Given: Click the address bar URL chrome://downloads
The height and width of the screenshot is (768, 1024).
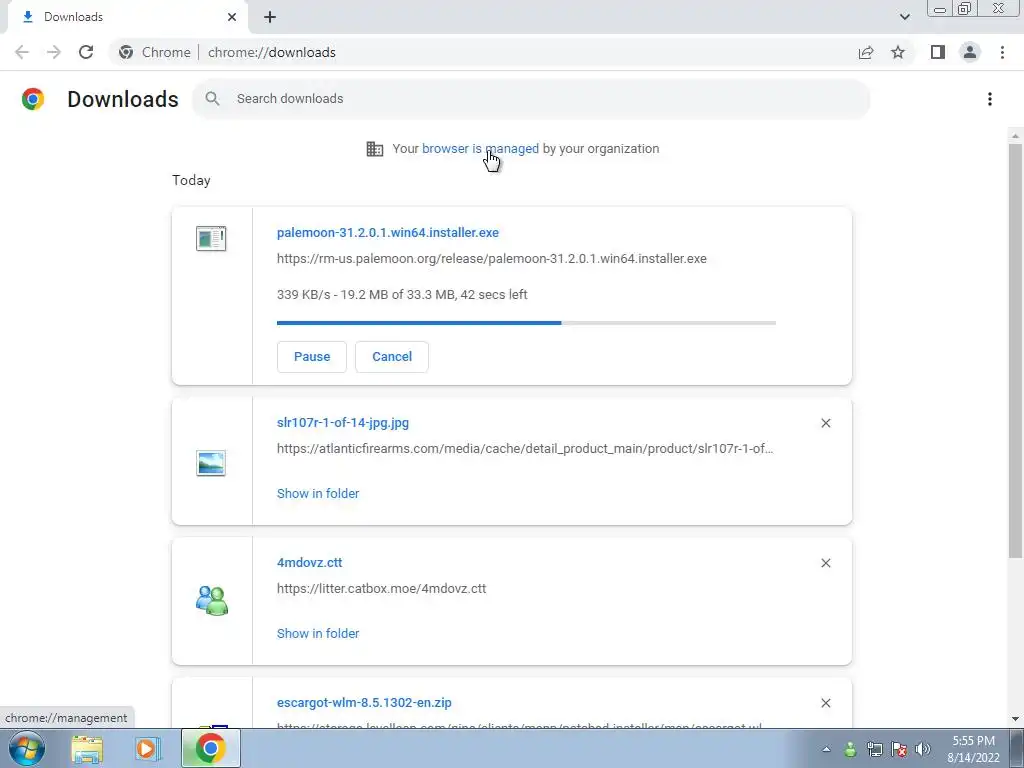Looking at the screenshot, I should point(272,52).
